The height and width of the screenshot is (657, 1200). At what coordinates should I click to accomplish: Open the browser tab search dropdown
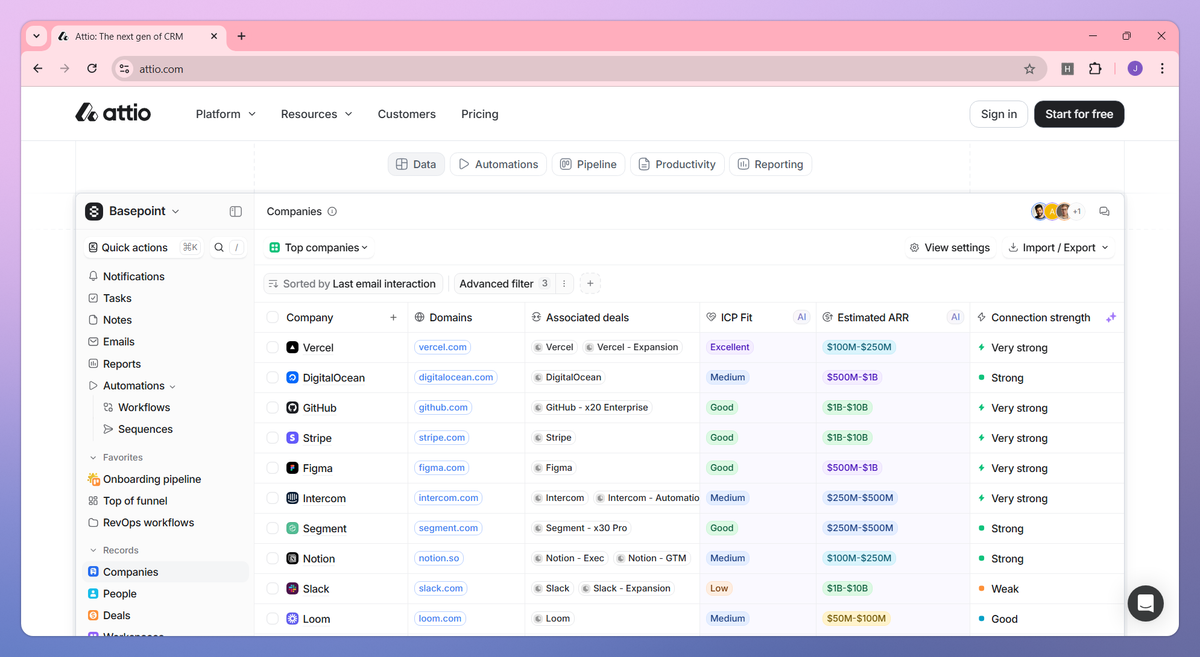pos(36,36)
